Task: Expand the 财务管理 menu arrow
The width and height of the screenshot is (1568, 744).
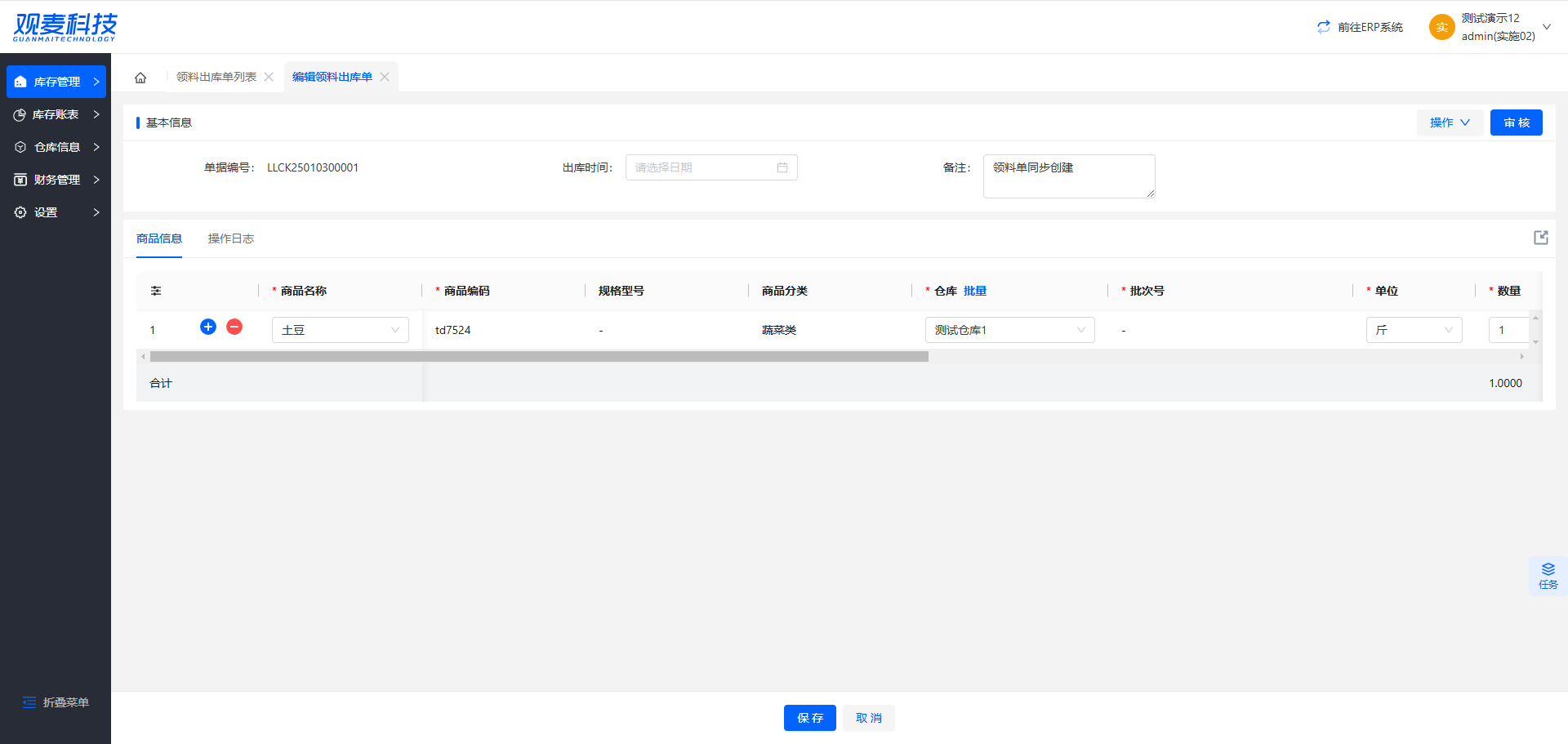Action: 96,180
